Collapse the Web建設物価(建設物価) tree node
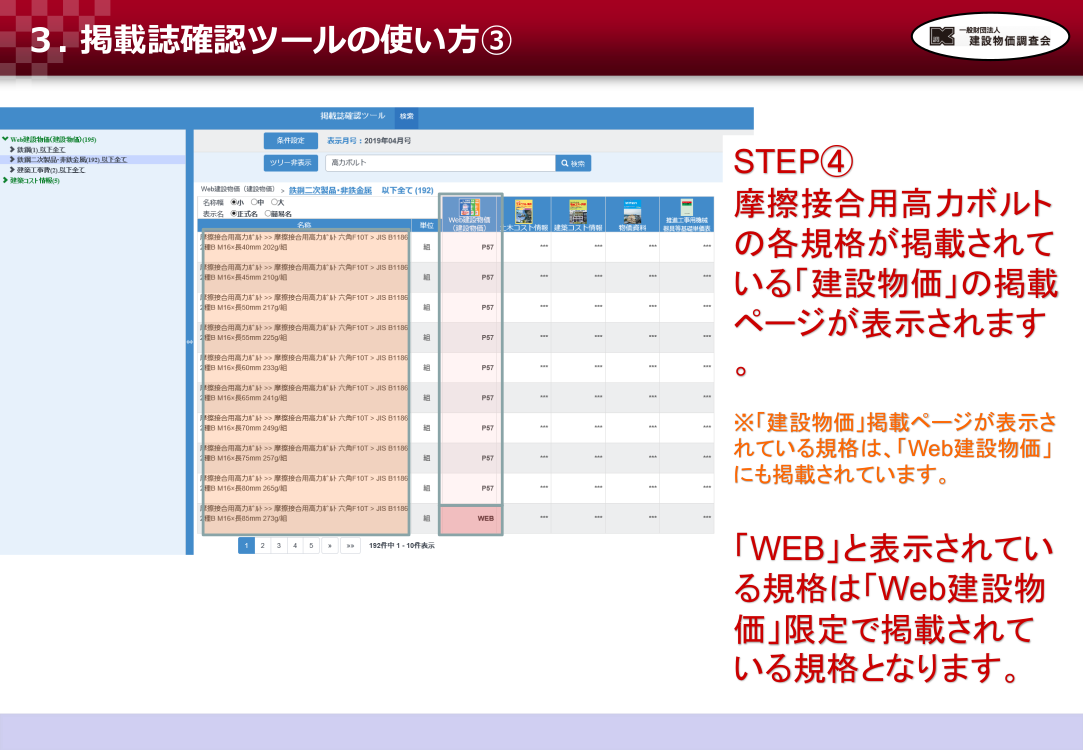 [x=6, y=139]
